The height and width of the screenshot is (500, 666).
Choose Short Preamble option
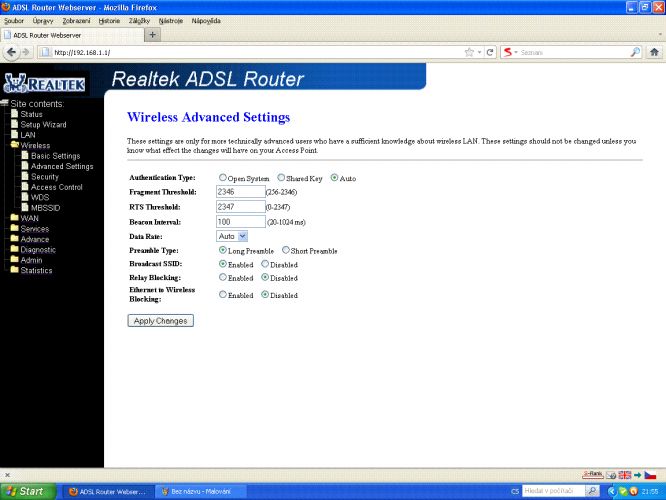[286, 250]
